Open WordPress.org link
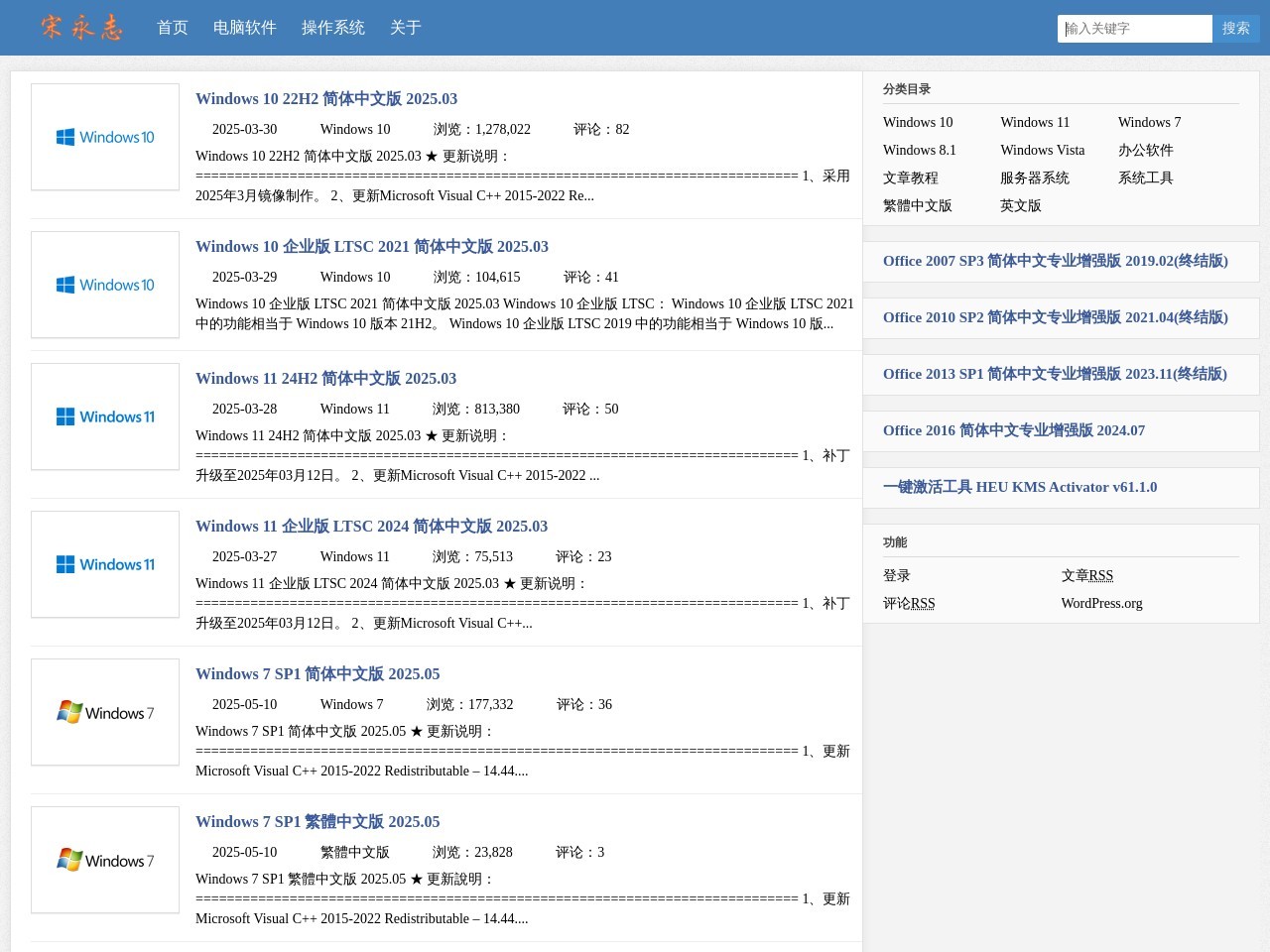Screen dimensions: 1270x952 (x=1102, y=604)
